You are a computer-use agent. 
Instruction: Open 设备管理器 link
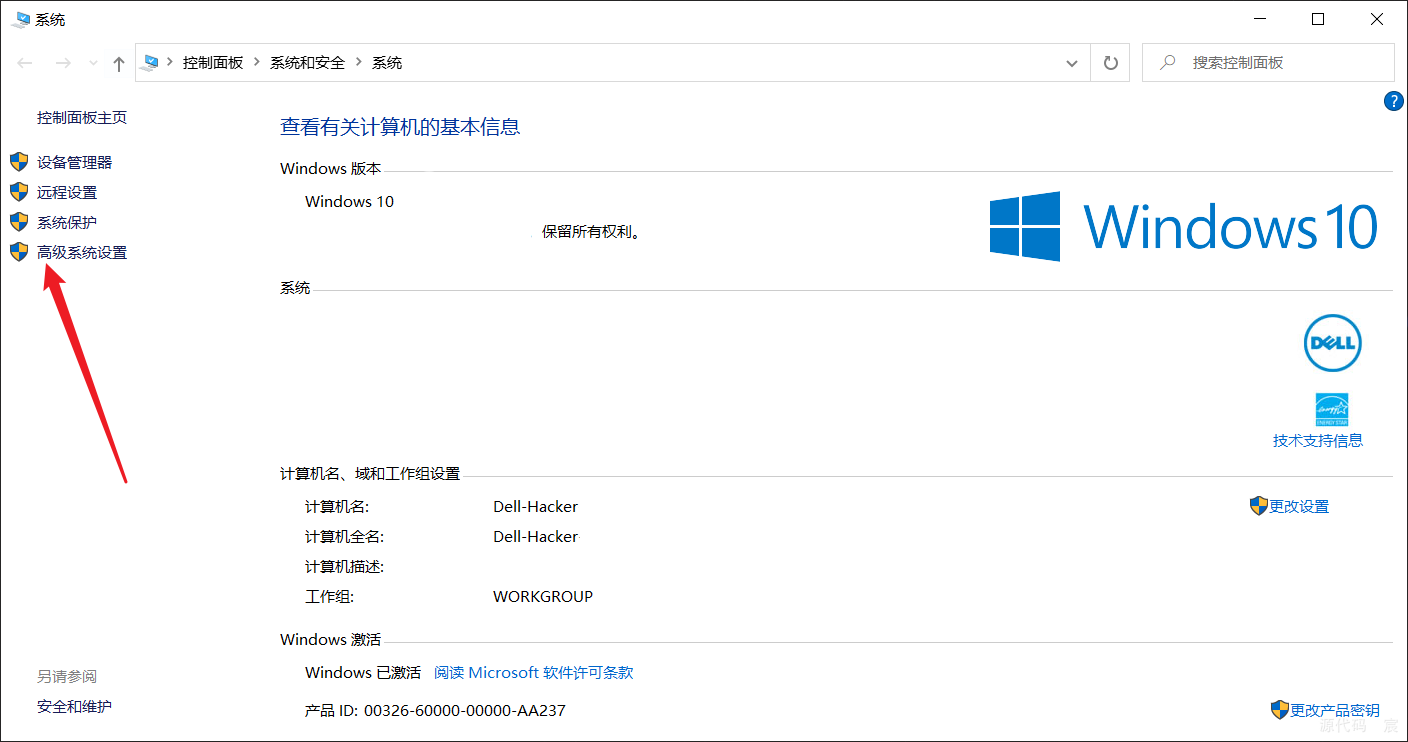[x=75, y=162]
